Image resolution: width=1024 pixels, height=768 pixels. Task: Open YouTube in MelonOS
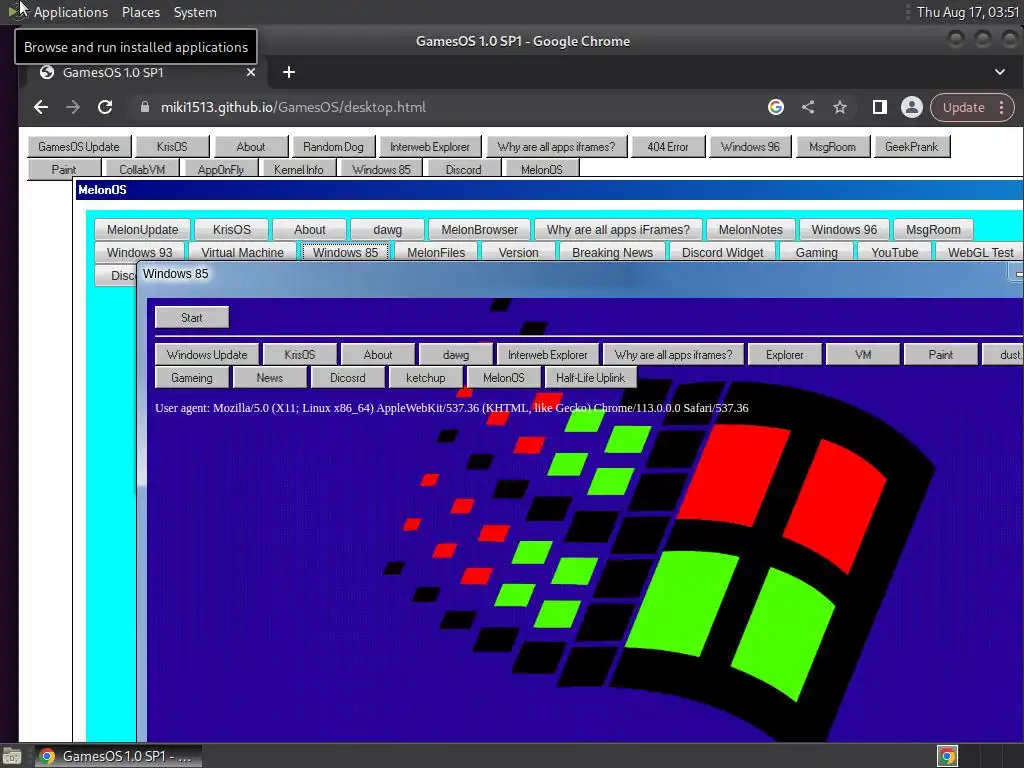click(895, 253)
